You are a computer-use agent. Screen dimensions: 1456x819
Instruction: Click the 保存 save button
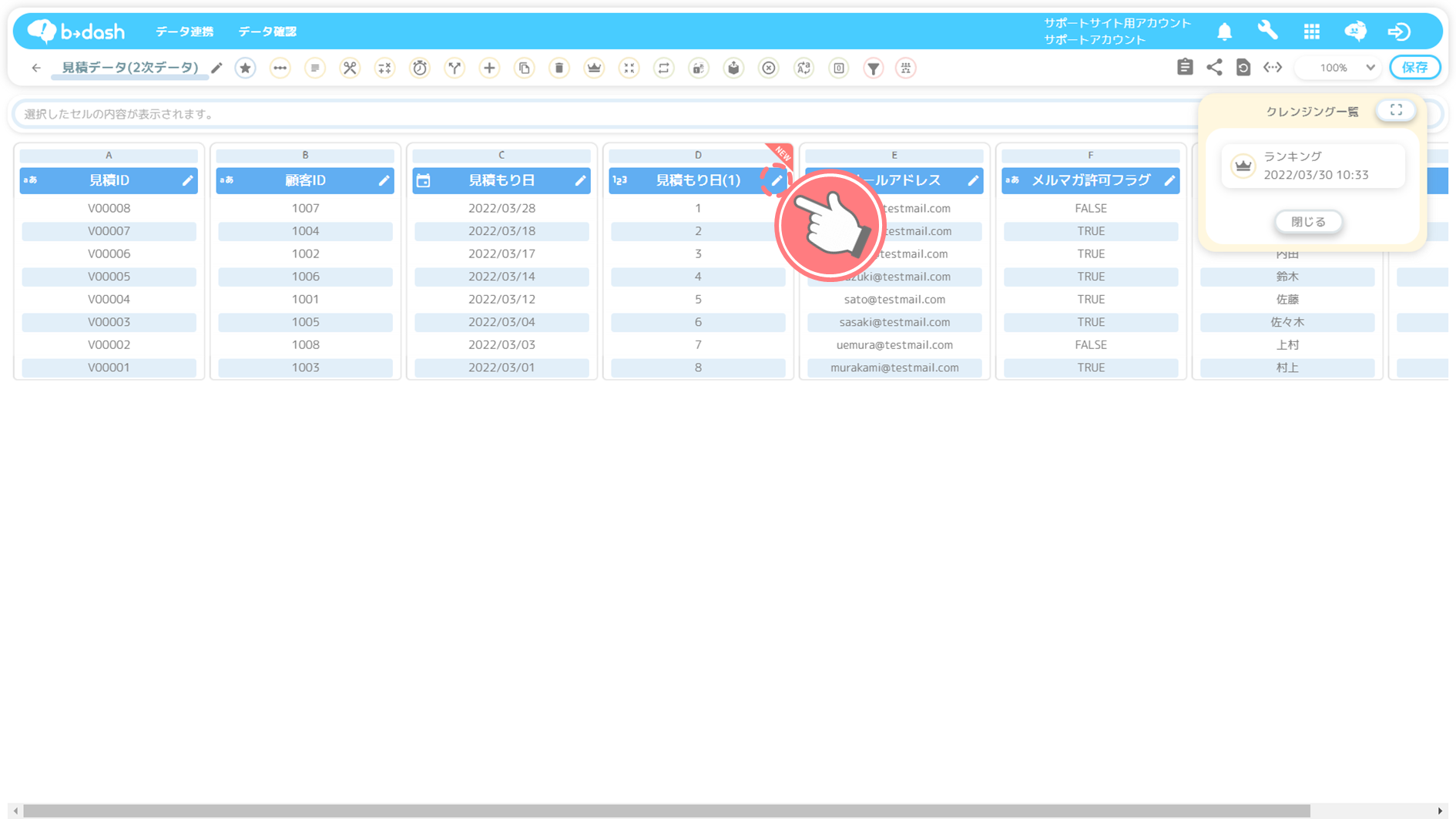coord(1414,68)
